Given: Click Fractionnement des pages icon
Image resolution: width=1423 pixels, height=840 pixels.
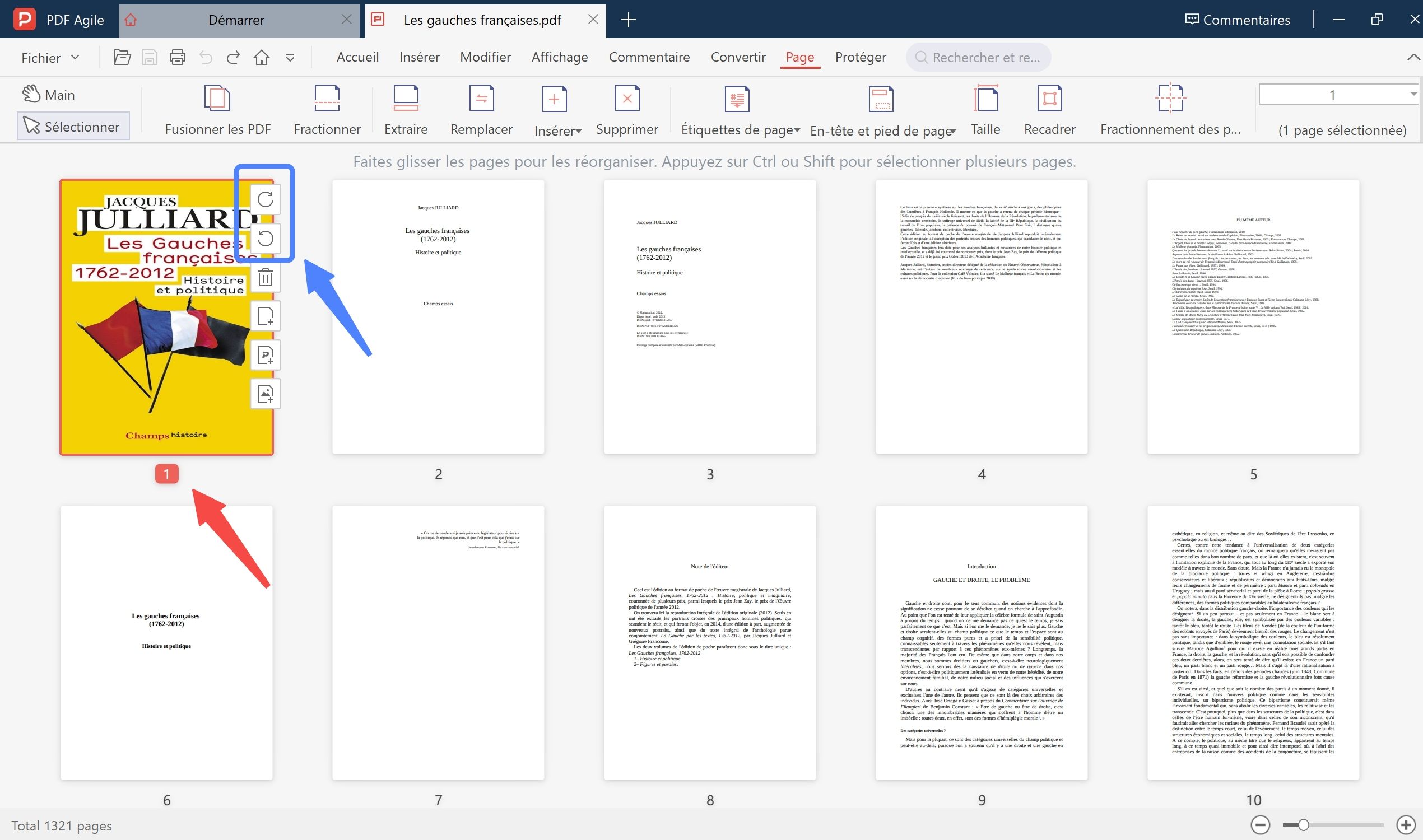Looking at the screenshot, I should pos(1170,99).
